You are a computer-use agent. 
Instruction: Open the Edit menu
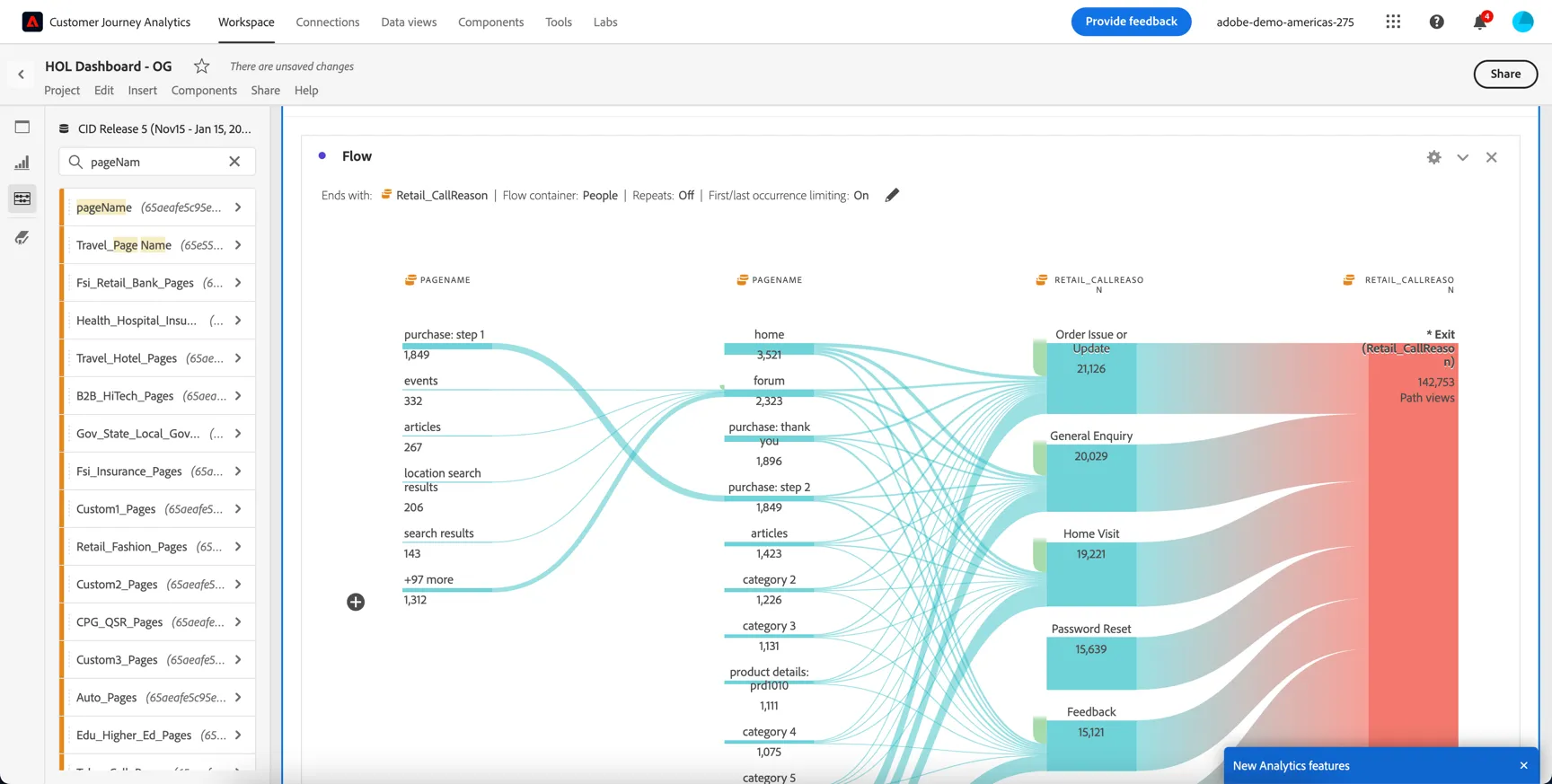pos(104,90)
